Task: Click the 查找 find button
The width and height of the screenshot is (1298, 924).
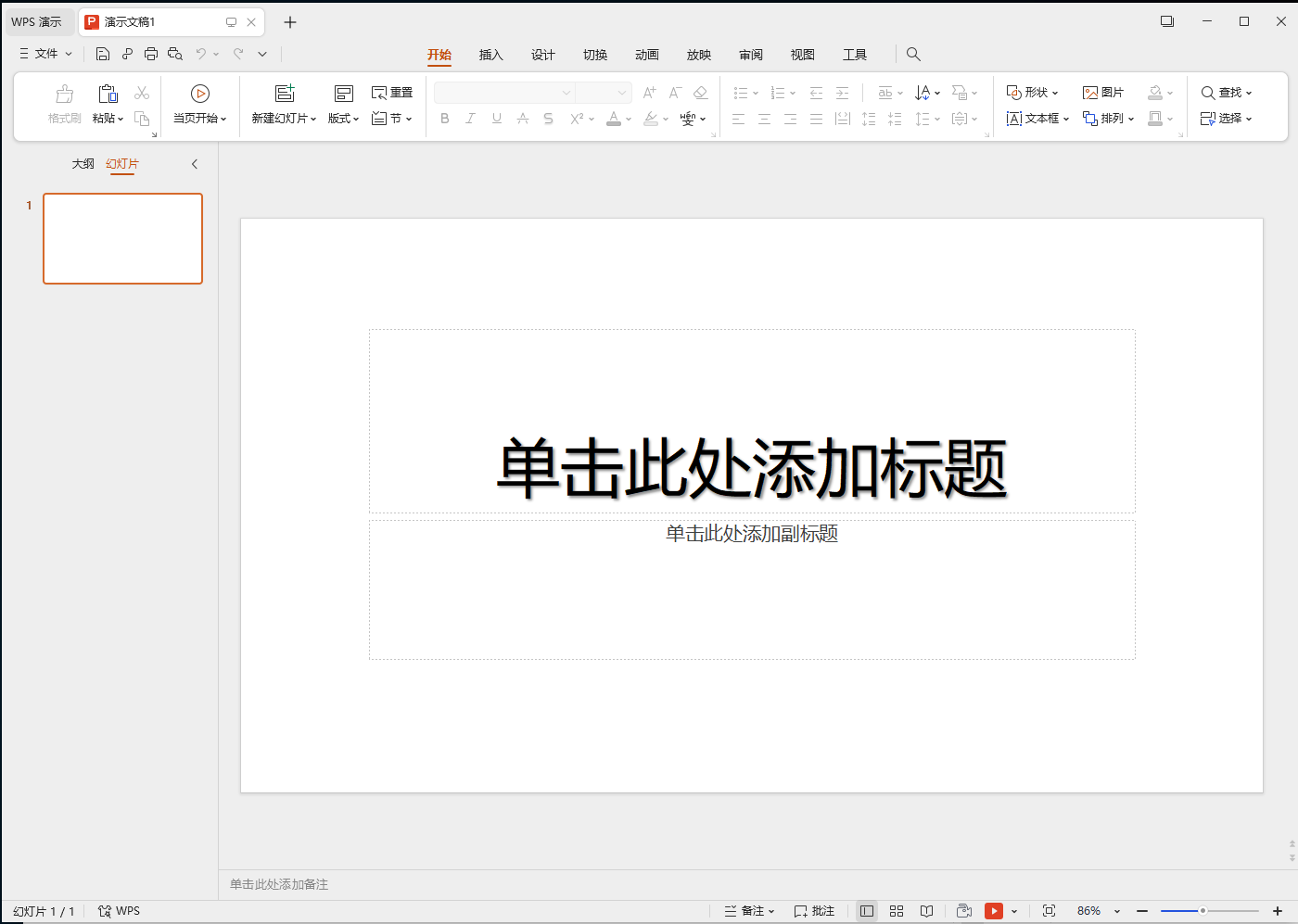Action: click(x=1226, y=93)
